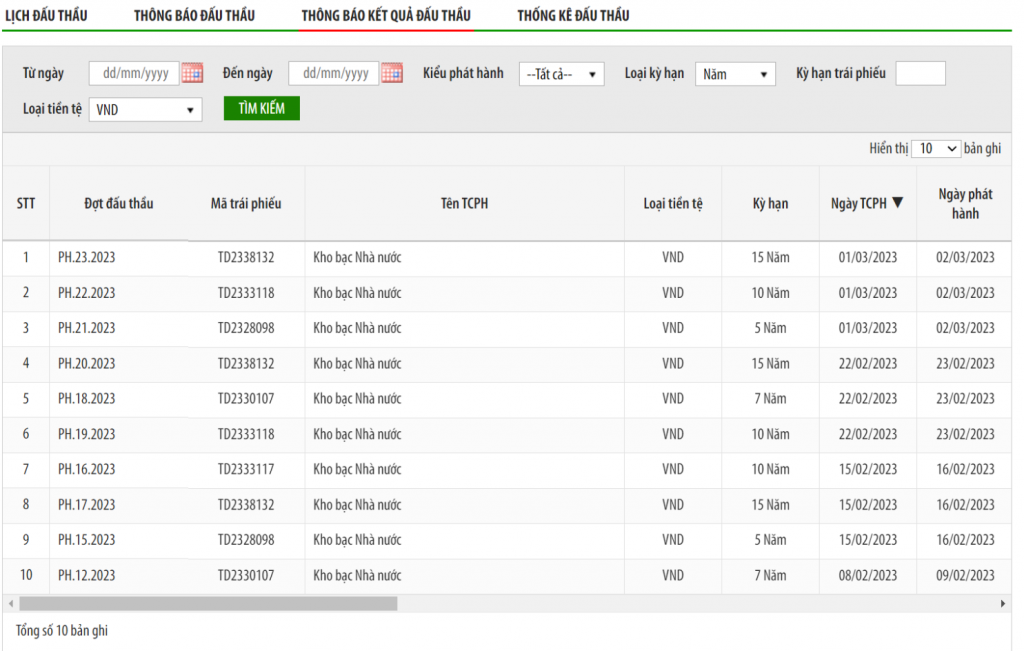This screenshot has width=1024, height=651.
Task: Click bond code TD2333118 in row 2
Action: 246,293
